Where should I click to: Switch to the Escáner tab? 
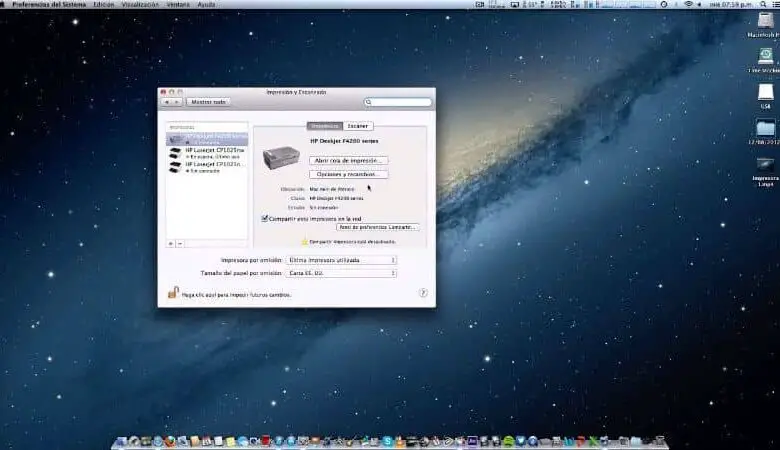click(x=358, y=126)
